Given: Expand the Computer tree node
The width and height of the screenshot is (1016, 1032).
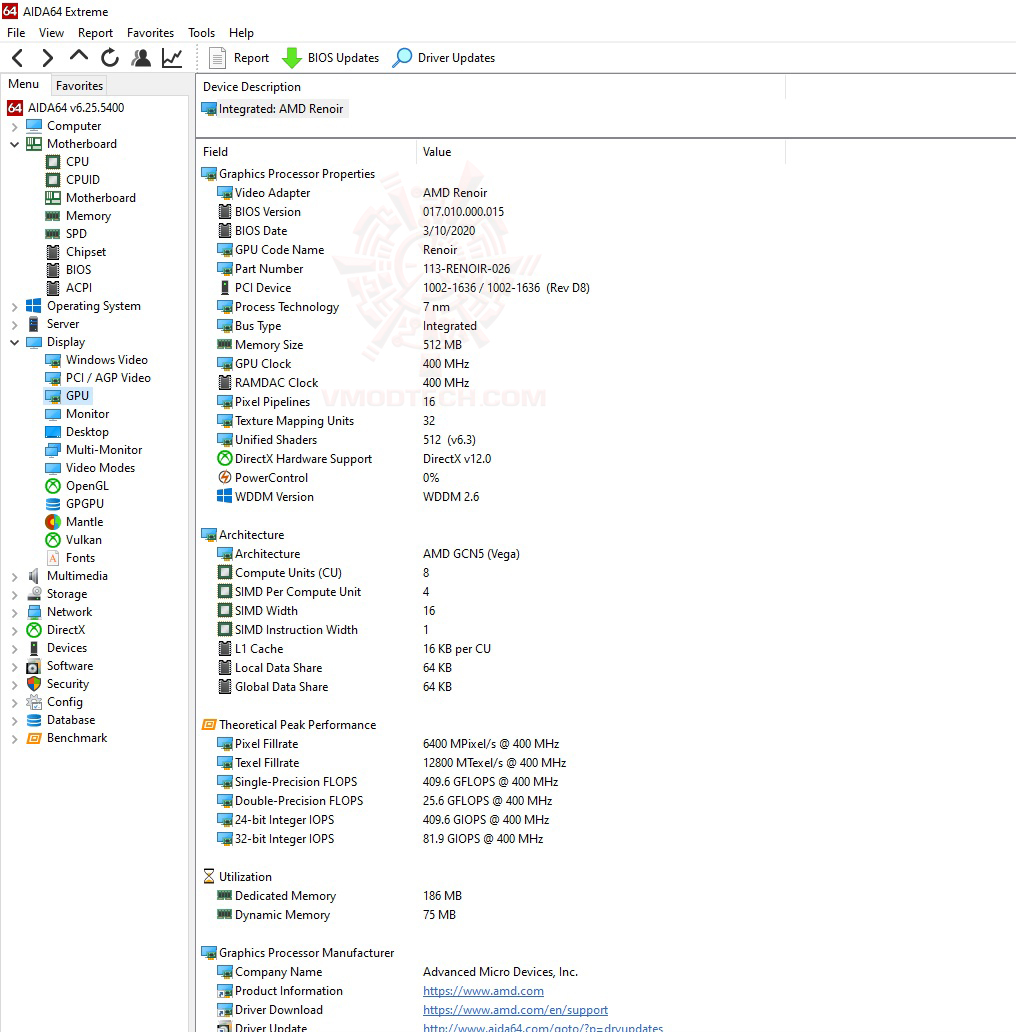Looking at the screenshot, I should click(x=14, y=126).
